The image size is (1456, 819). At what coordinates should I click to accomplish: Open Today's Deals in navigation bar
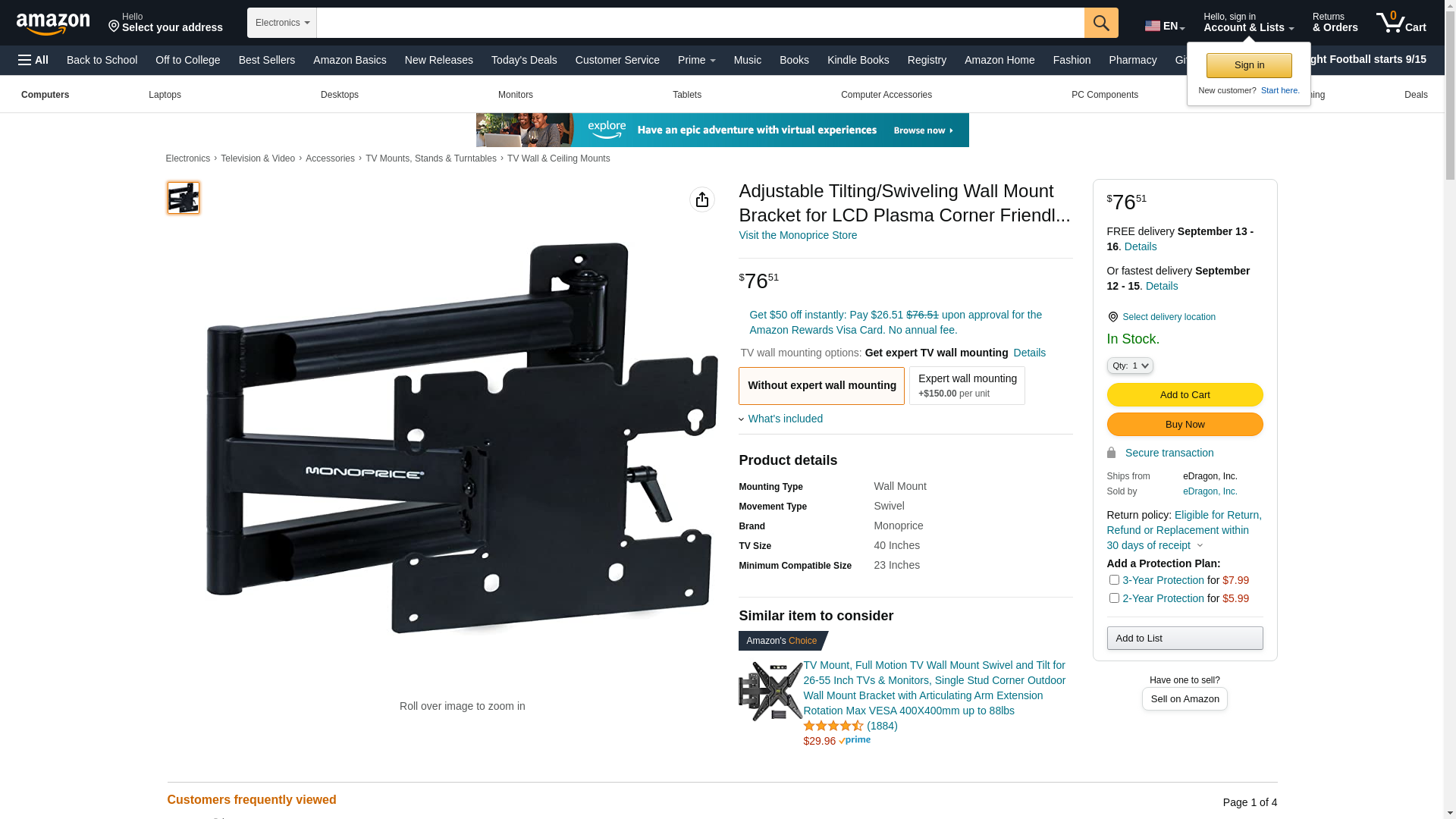(x=524, y=60)
